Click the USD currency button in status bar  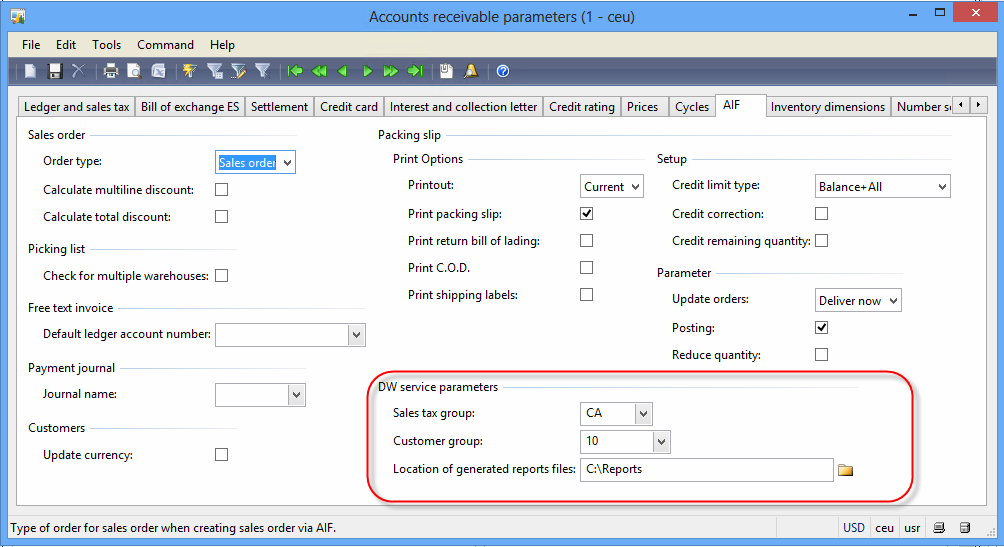point(853,527)
